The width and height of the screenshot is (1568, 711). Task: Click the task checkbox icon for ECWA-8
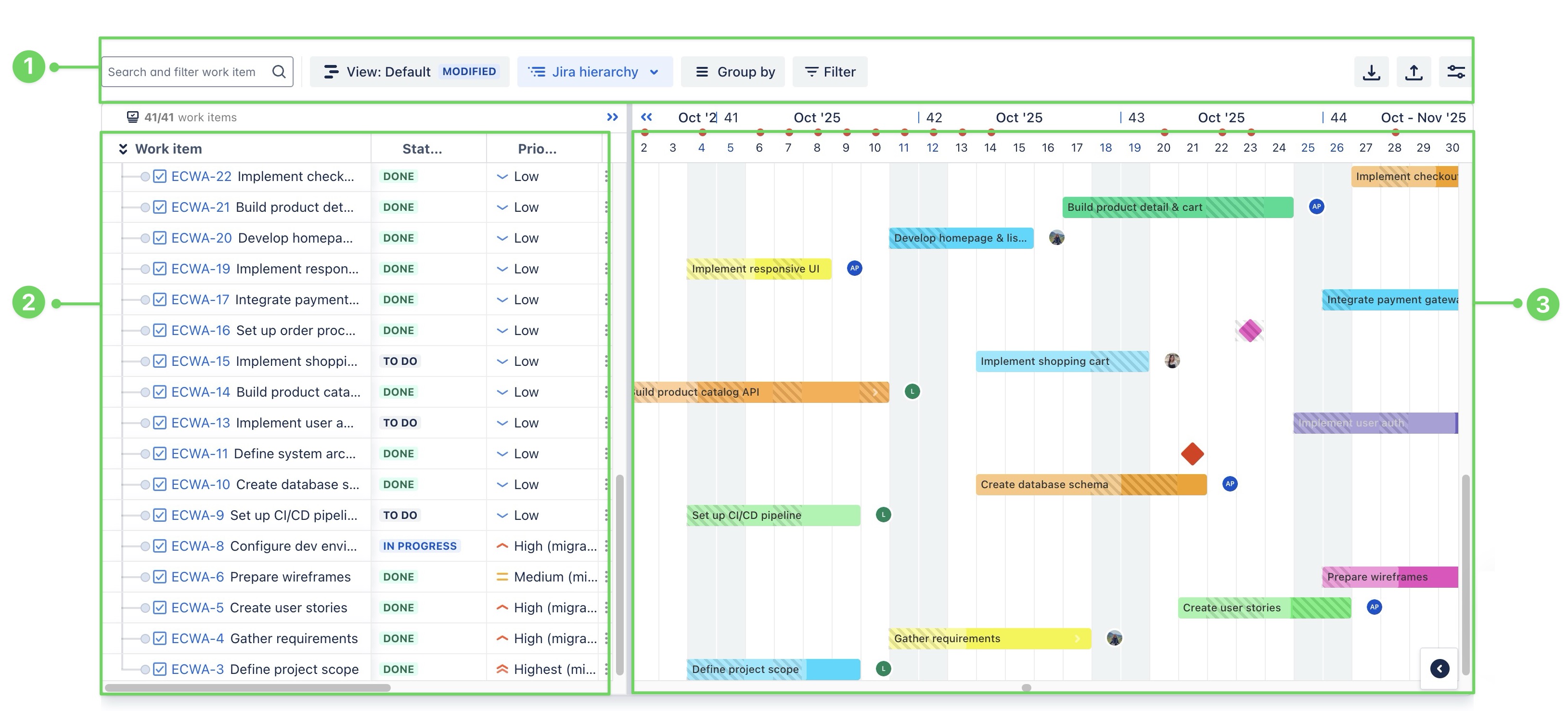(x=159, y=546)
